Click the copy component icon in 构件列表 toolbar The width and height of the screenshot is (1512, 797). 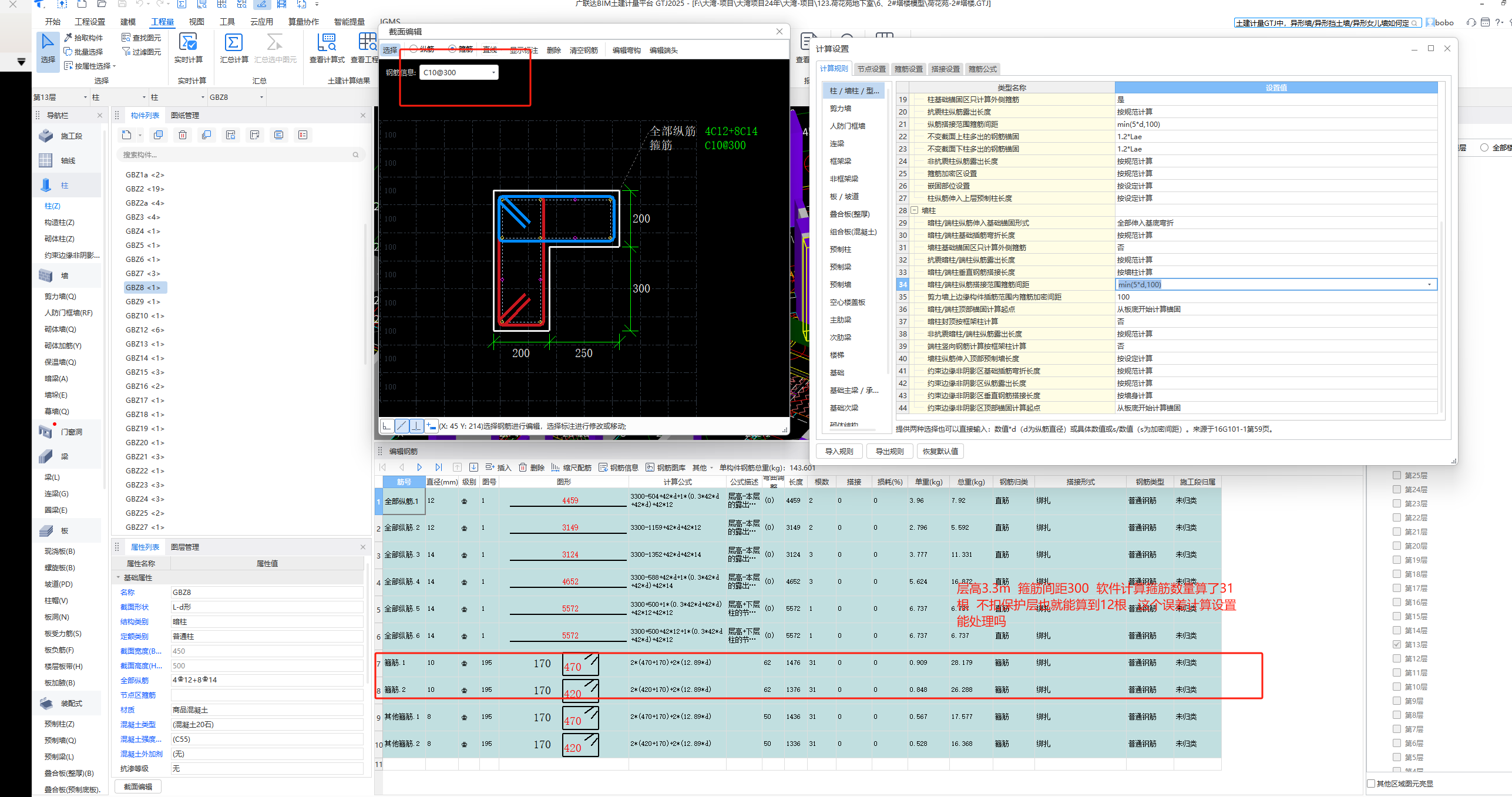tap(158, 135)
